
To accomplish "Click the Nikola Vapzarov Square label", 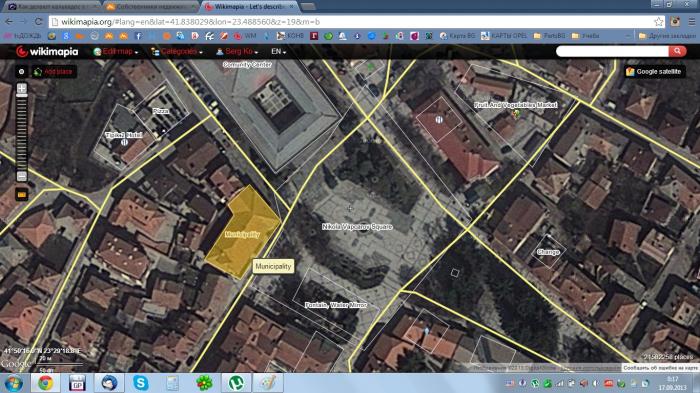I will click(357, 227).
